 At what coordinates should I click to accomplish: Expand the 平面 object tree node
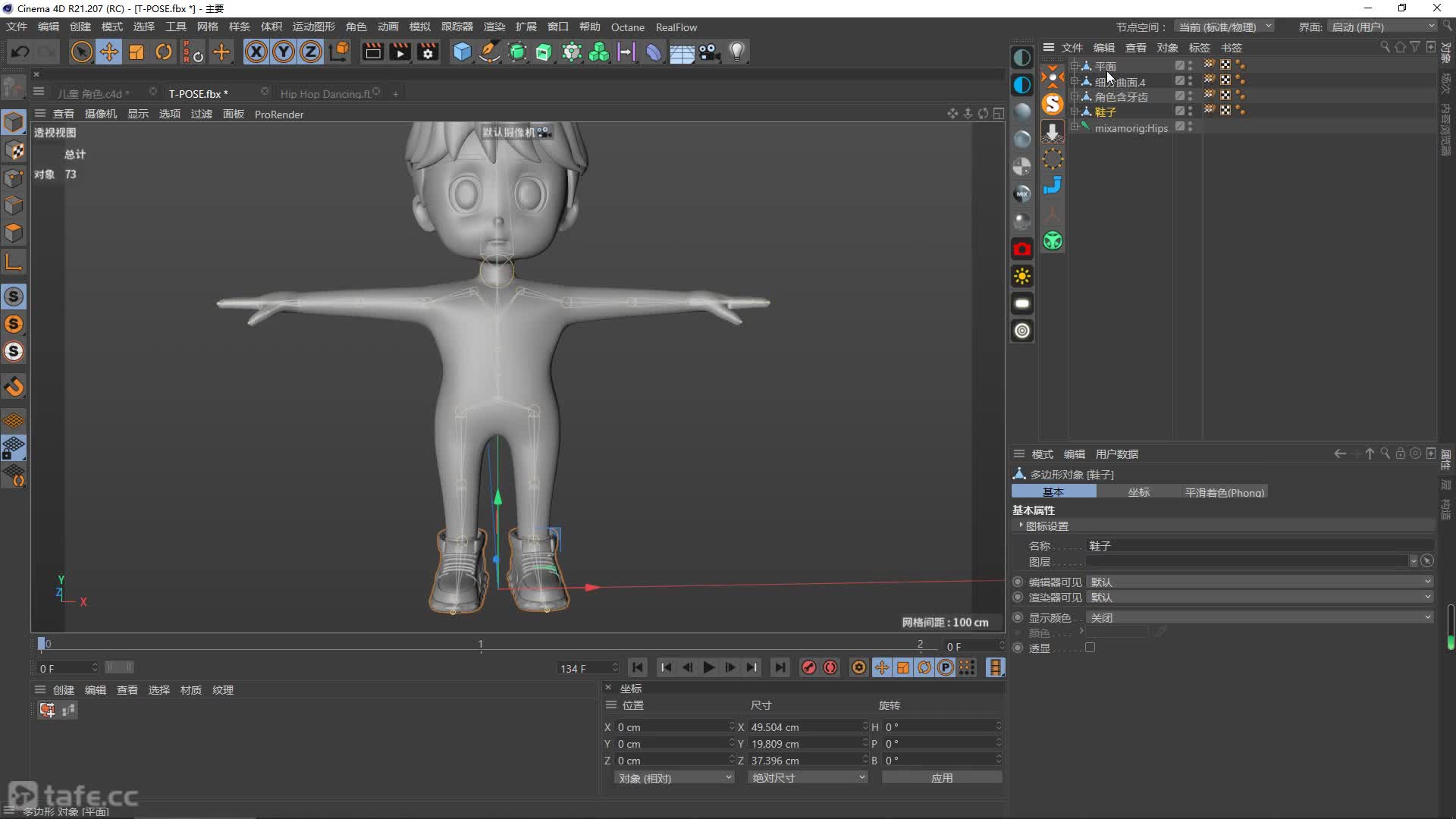tap(1074, 65)
